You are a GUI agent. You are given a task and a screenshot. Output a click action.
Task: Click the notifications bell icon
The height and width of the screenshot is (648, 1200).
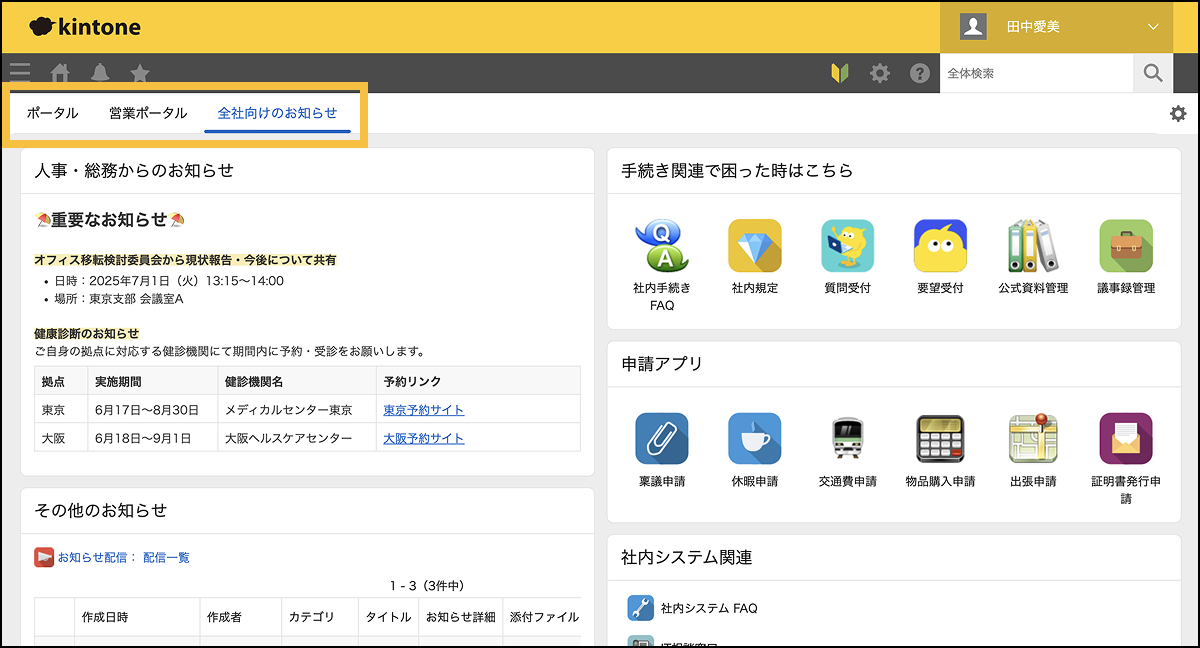tap(100, 73)
